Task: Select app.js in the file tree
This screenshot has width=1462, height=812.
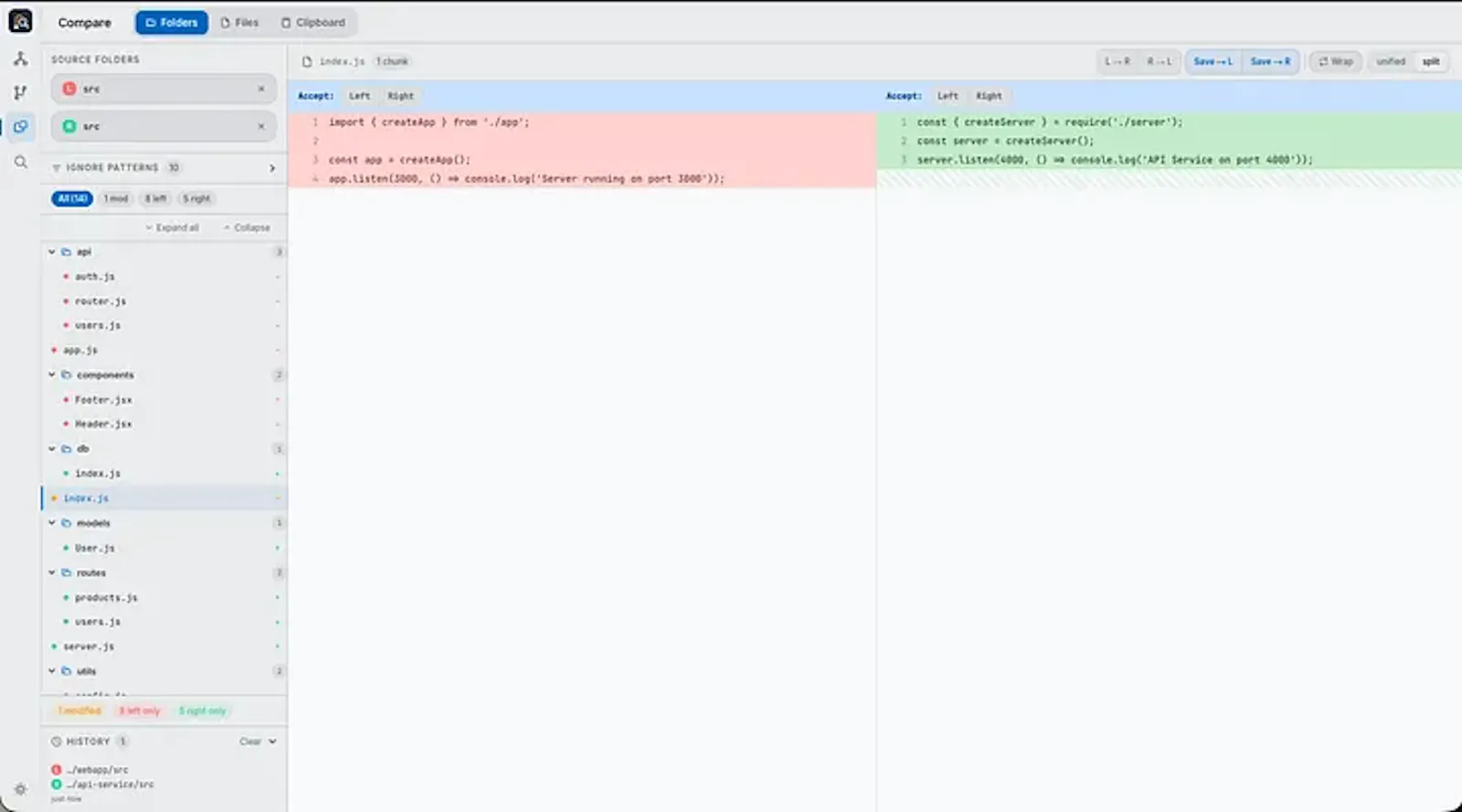Action: 164,351
